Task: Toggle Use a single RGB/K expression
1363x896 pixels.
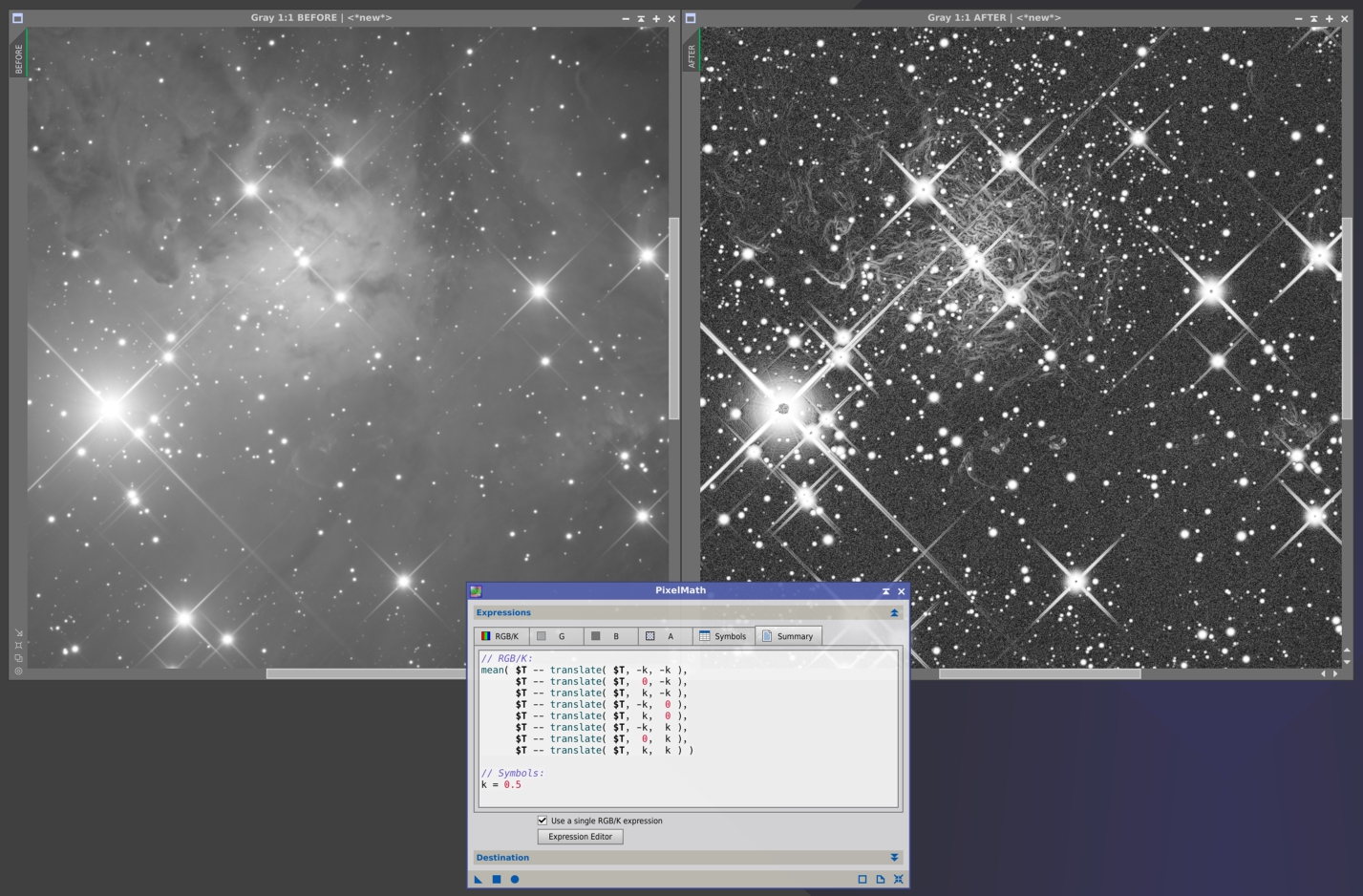Action: coord(543,821)
